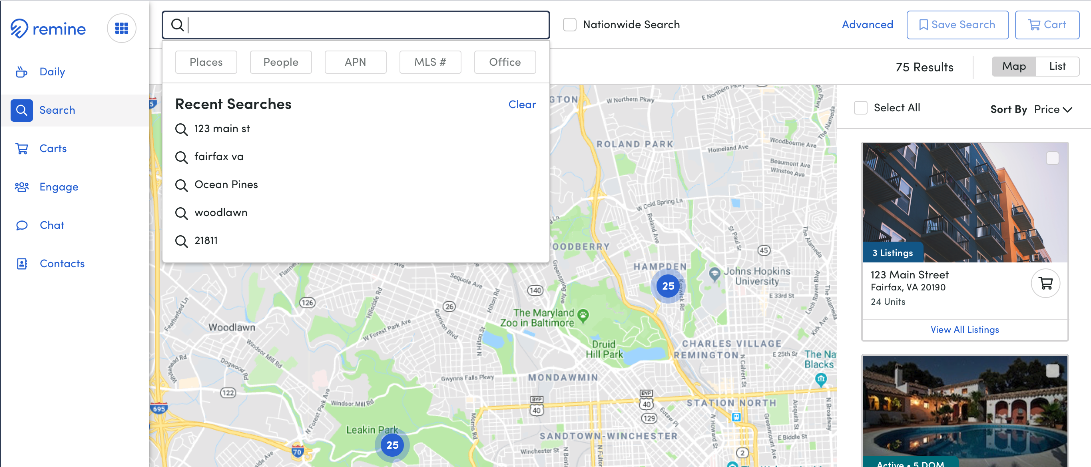Click the magnifier icon in search box
This screenshot has width=1091, height=467.
pyautogui.click(x=177, y=25)
